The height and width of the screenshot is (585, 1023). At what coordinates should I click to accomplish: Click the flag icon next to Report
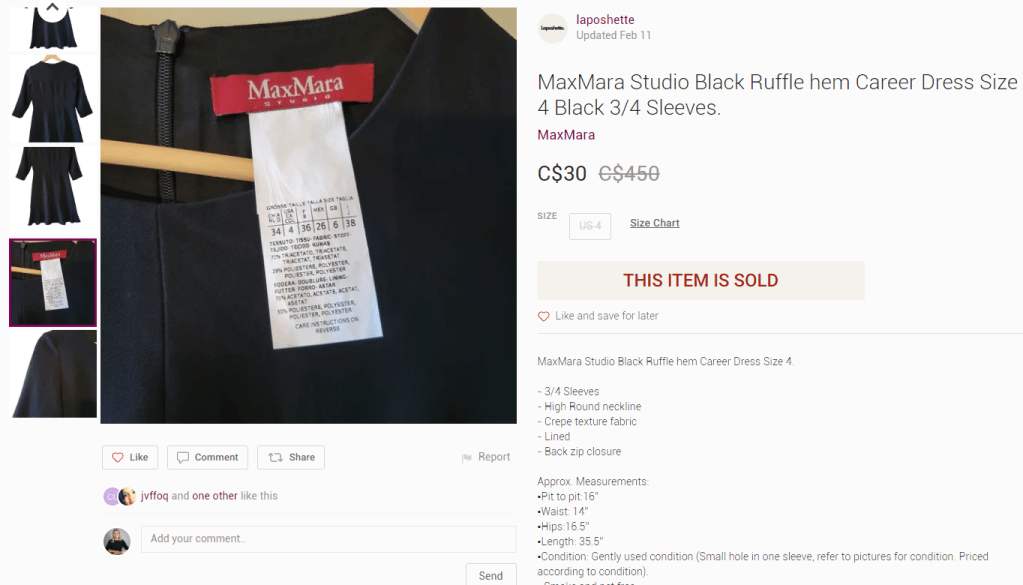click(466, 458)
